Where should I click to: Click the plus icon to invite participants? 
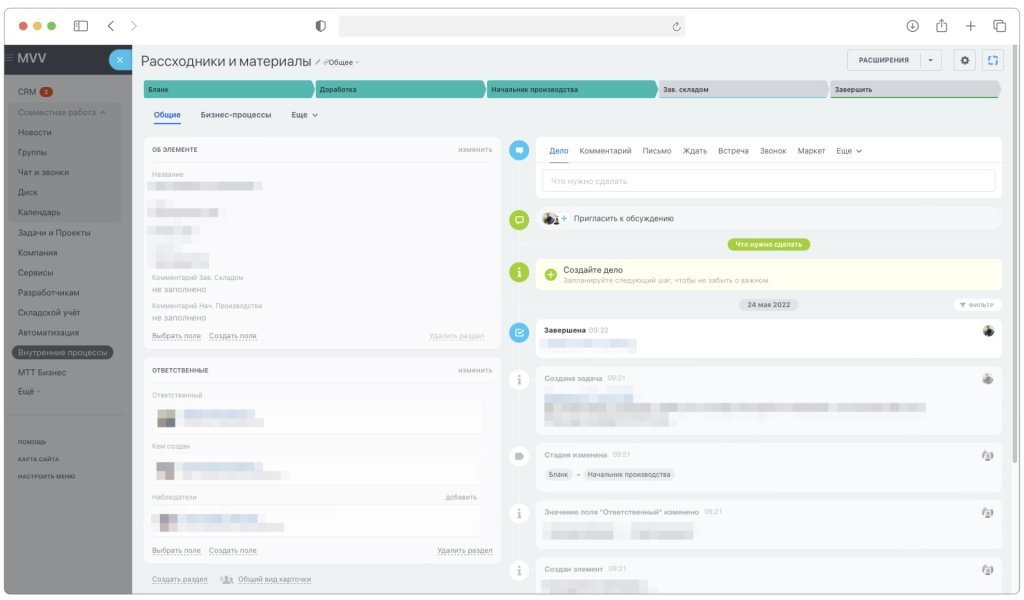pyautogui.click(x=564, y=219)
